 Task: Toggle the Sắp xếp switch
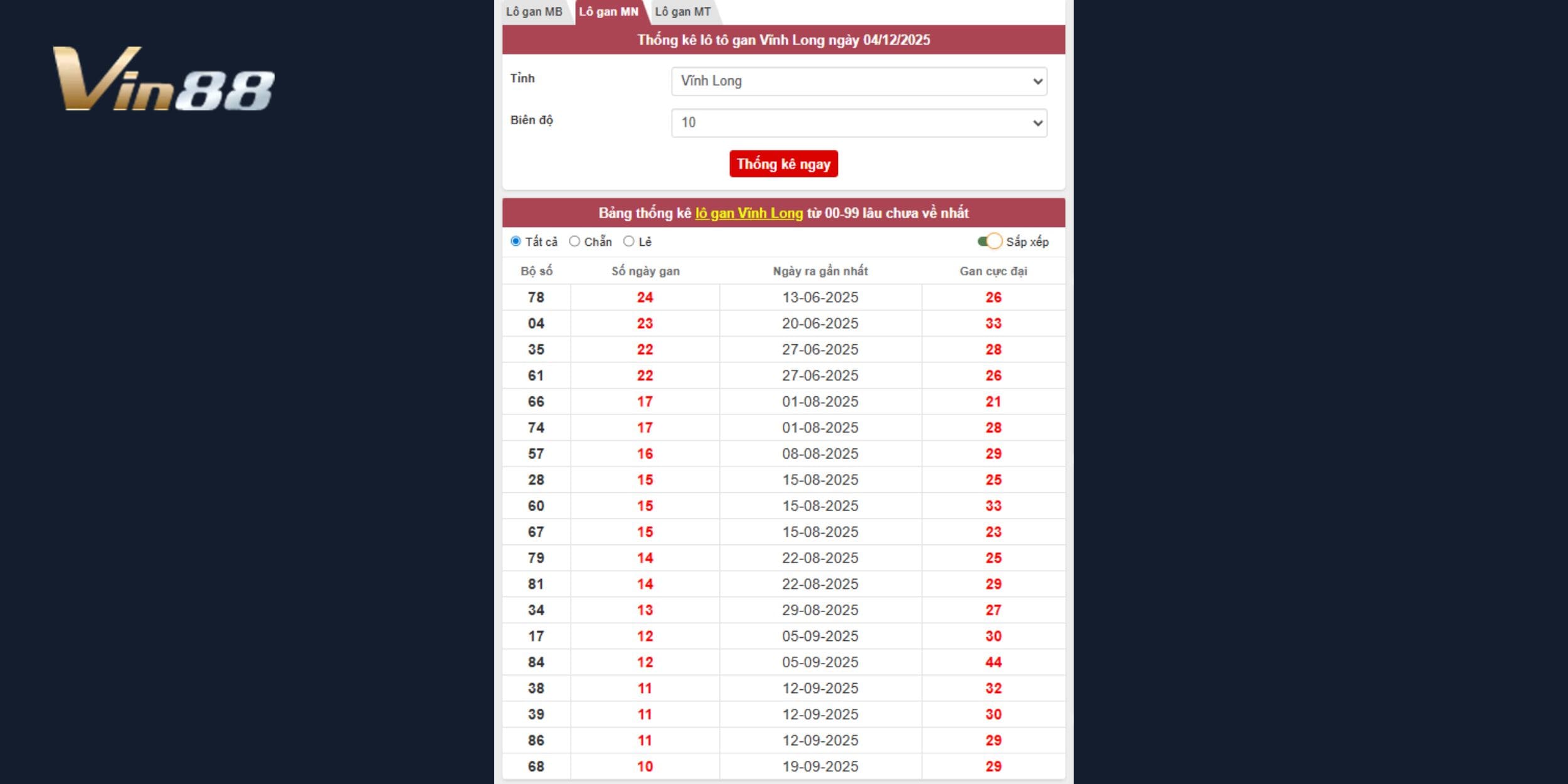(x=988, y=241)
